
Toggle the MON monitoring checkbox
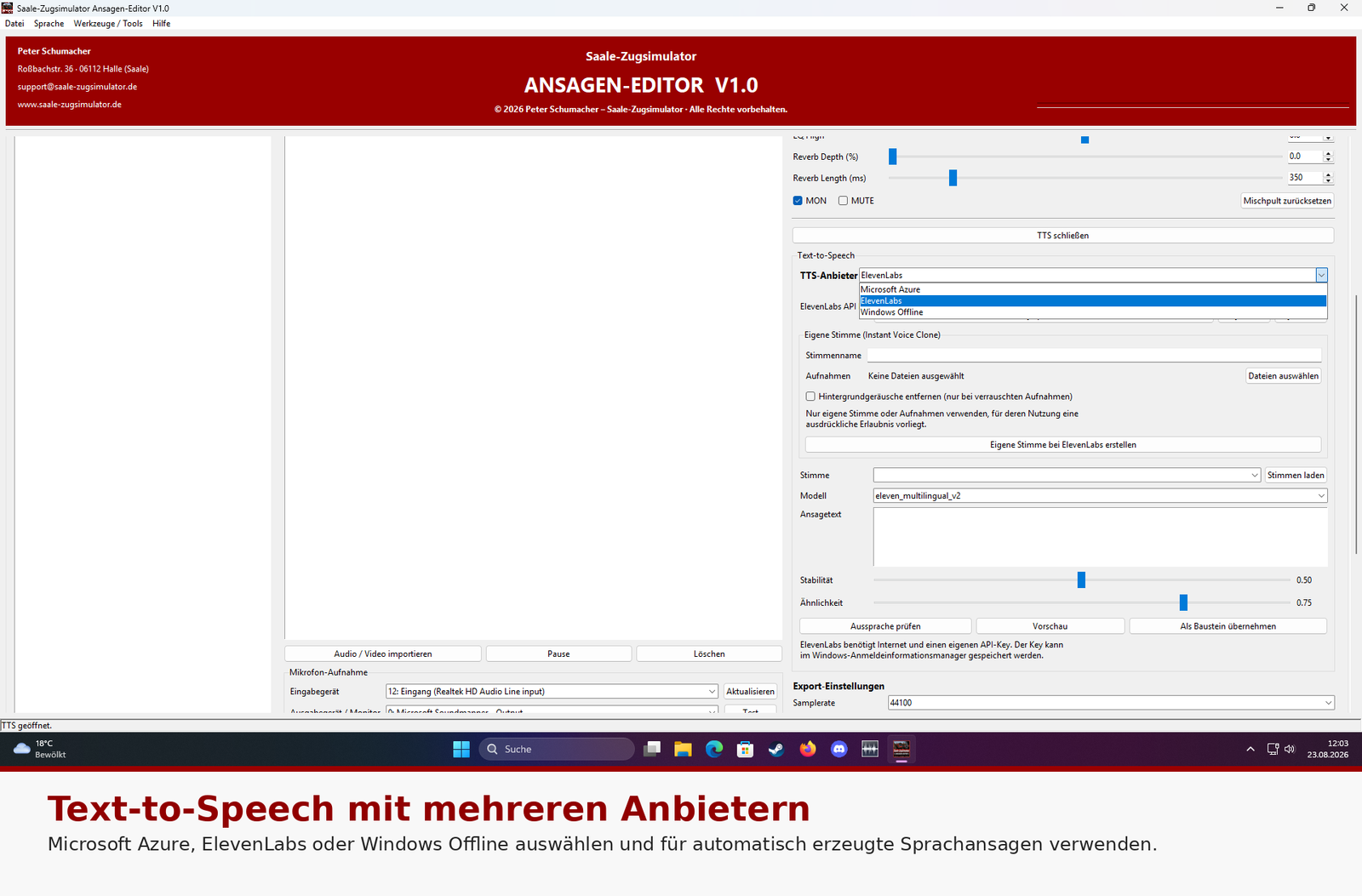[798, 201]
